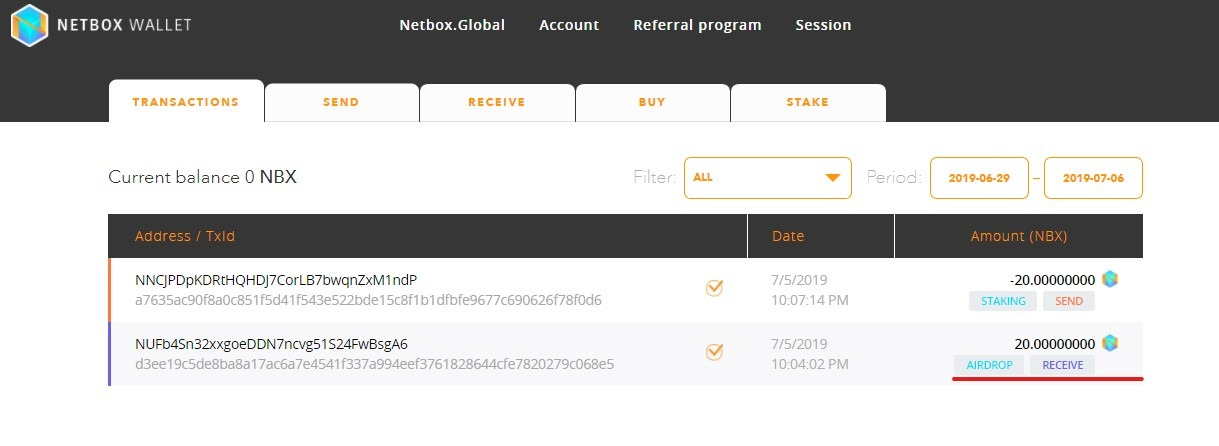This screenshot has width=1219, height=446.
Task: Open the Receive tab
Action: 496,103
